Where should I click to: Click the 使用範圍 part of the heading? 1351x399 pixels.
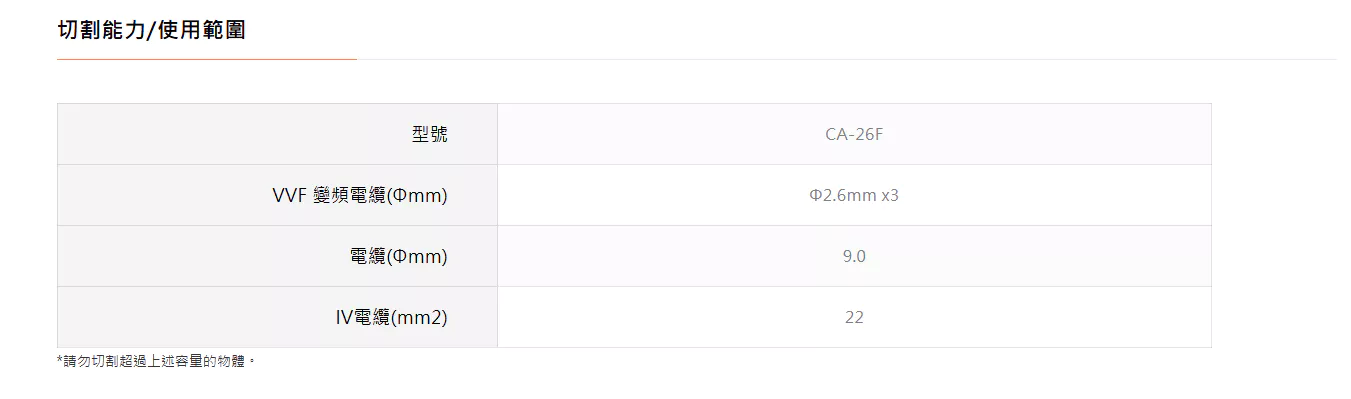tap(200, 30)
